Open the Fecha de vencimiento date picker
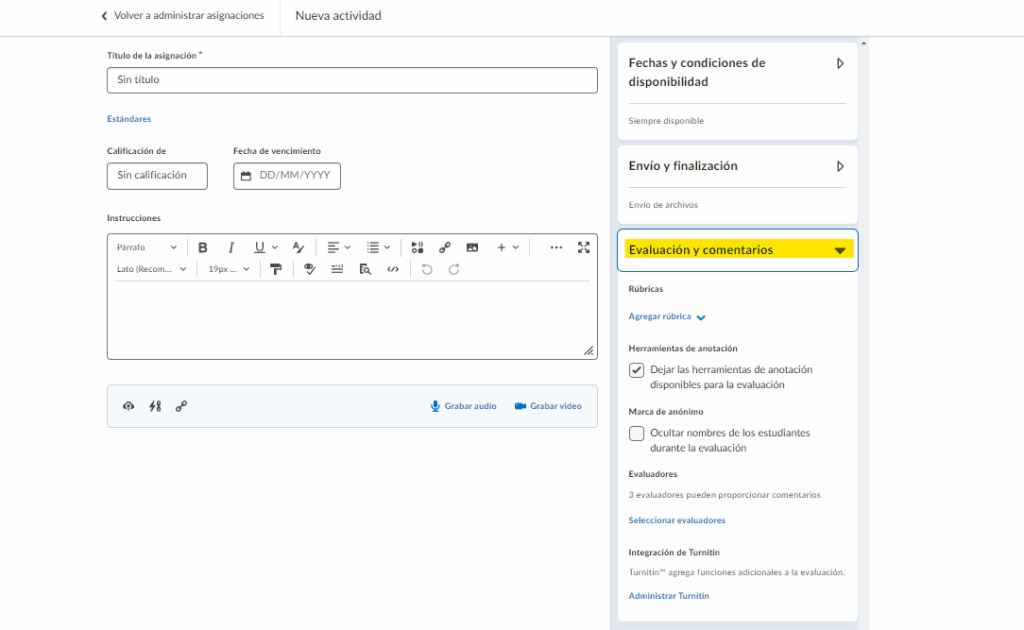The width and height of the screenshot is (1024, 630). [x=287, y=176]
